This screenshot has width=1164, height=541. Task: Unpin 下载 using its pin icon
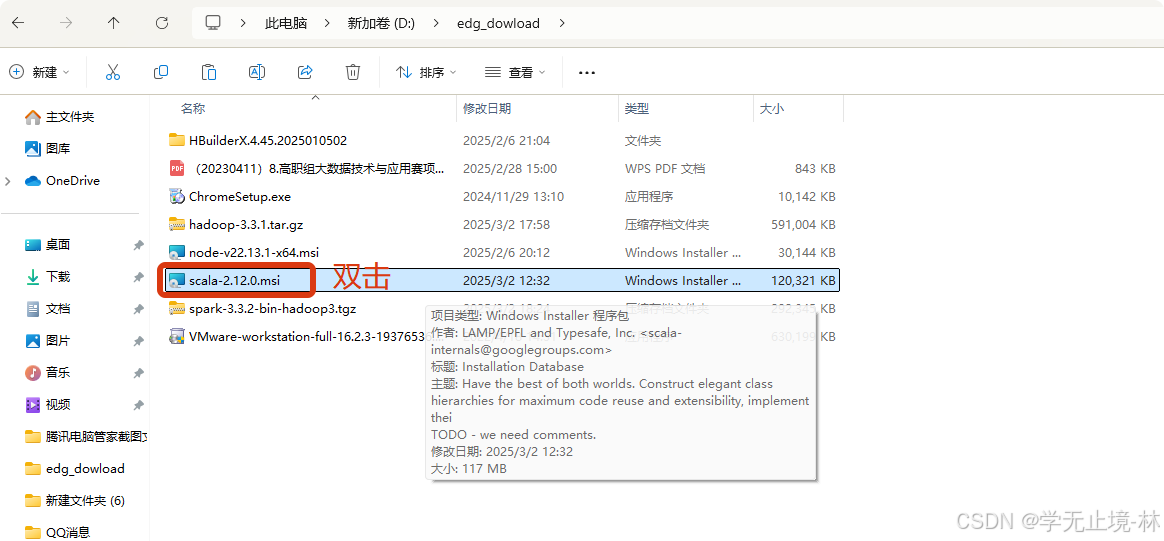click(138, 277)
